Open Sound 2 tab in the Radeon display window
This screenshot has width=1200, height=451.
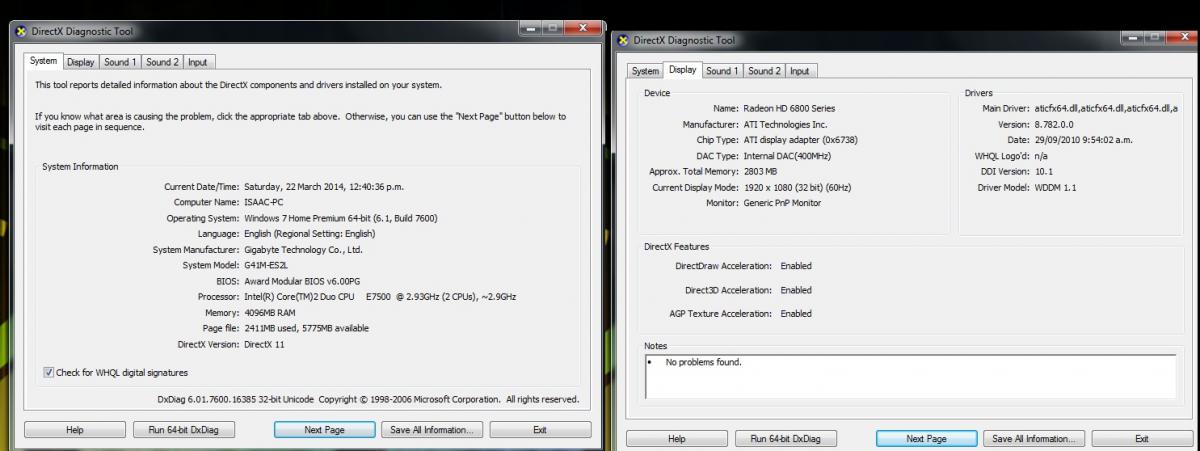(x=764, y=71)
